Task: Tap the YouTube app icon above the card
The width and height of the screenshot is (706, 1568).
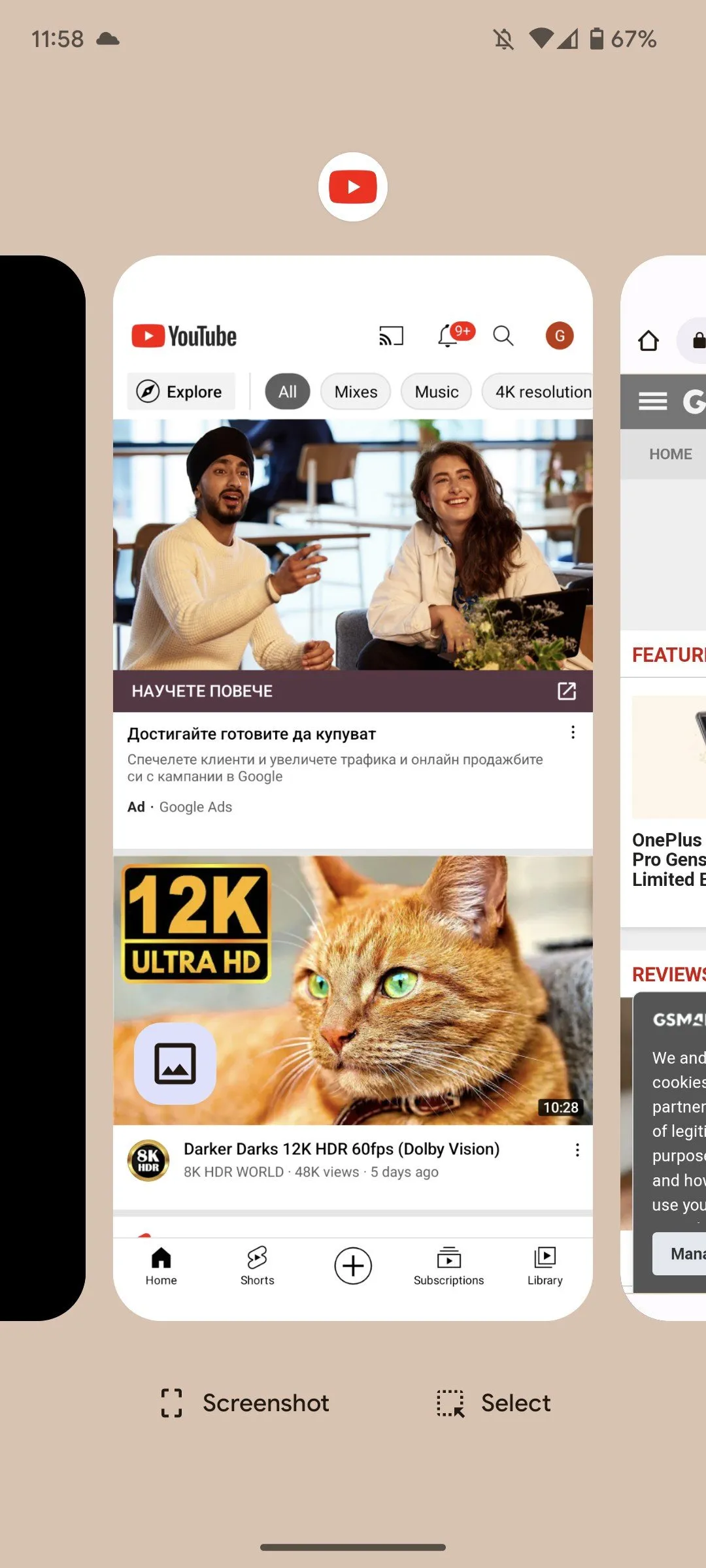Action: [x=353, y=187]
